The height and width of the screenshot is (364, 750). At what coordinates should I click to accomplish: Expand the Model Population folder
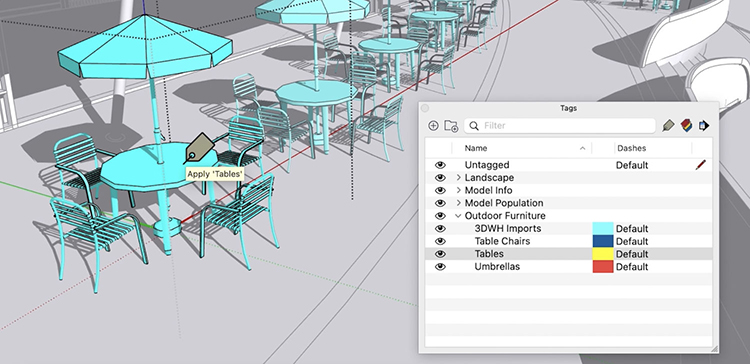[458, 203]
